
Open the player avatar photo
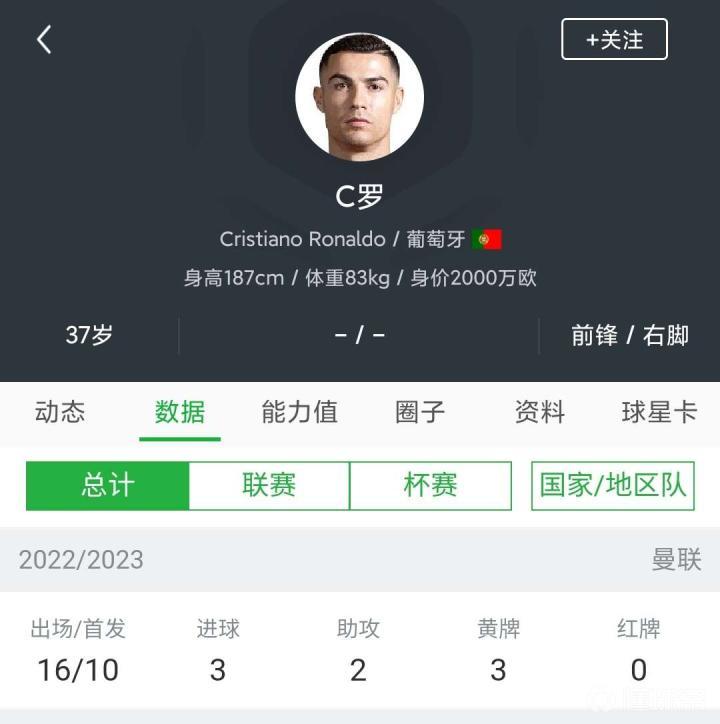point(359,97)
